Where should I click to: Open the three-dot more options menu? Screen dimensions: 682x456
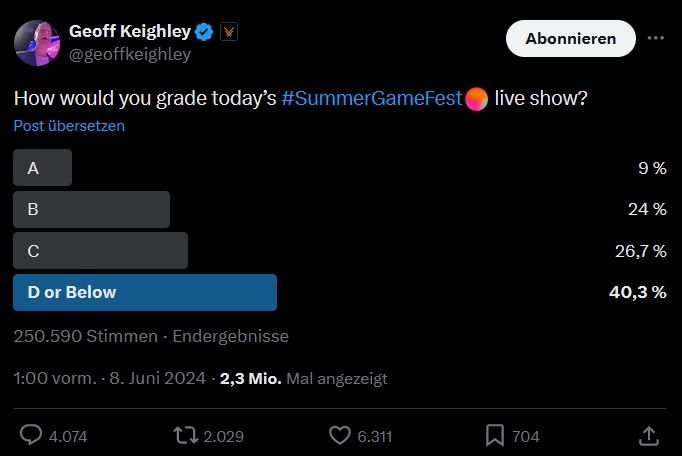(656, 38)
